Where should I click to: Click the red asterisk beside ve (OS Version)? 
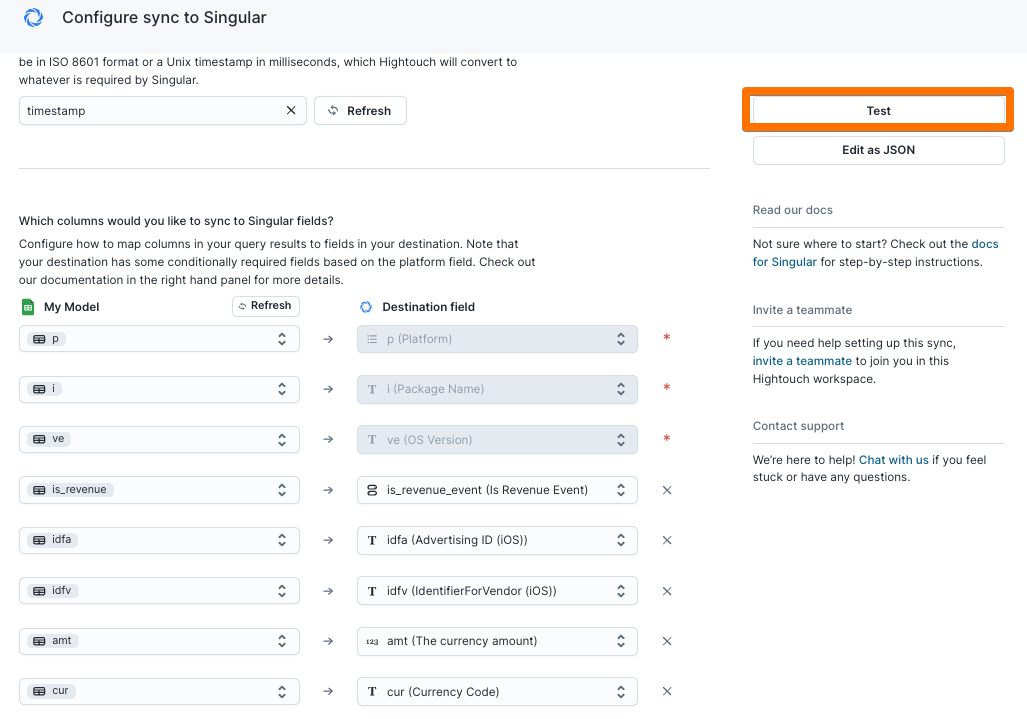[667, 438]
